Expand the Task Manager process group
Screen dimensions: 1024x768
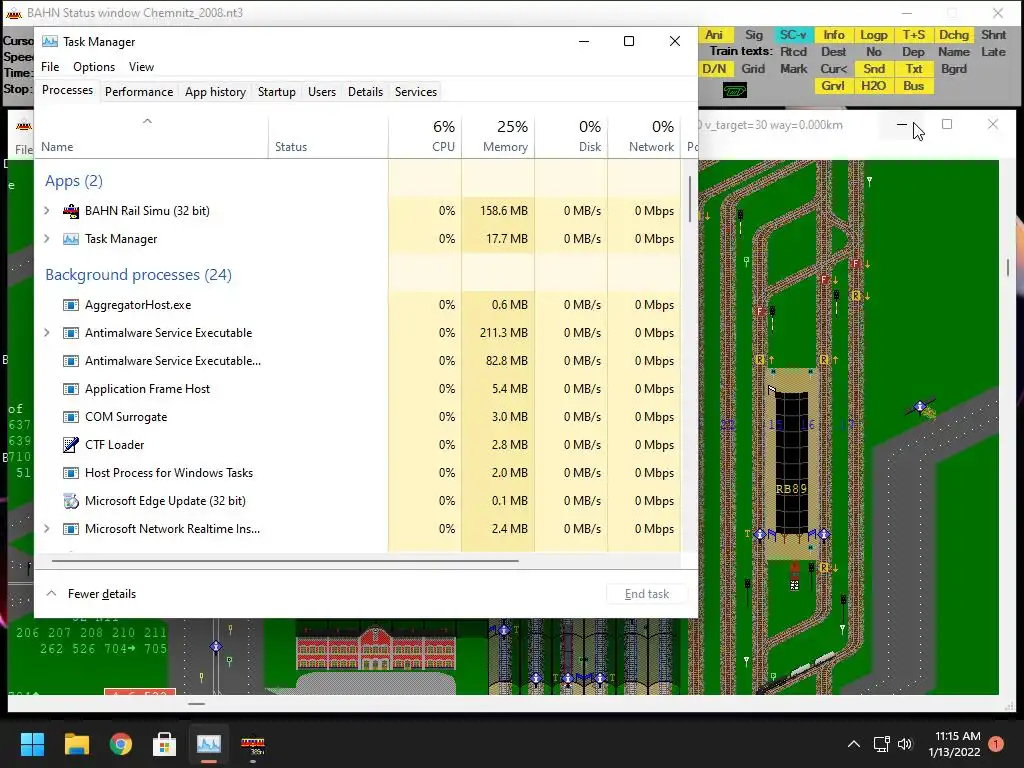click(47, 239)
